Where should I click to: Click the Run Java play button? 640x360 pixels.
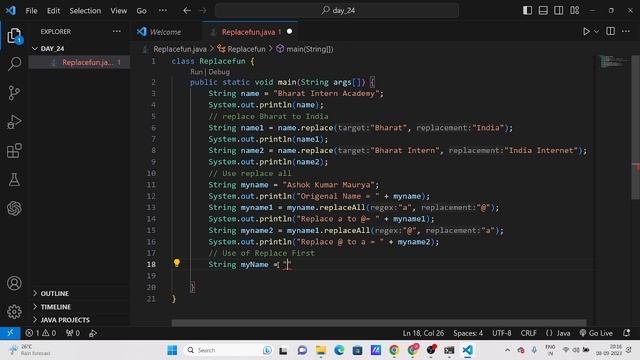pyautogui.click(x=586, y=31)
